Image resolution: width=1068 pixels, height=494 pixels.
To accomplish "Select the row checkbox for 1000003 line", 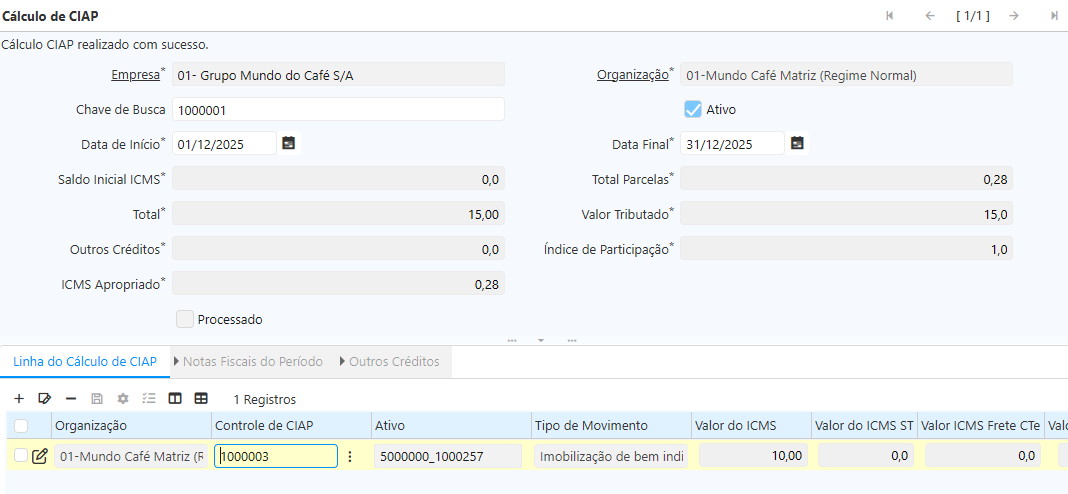I will [x=21, y=455].
